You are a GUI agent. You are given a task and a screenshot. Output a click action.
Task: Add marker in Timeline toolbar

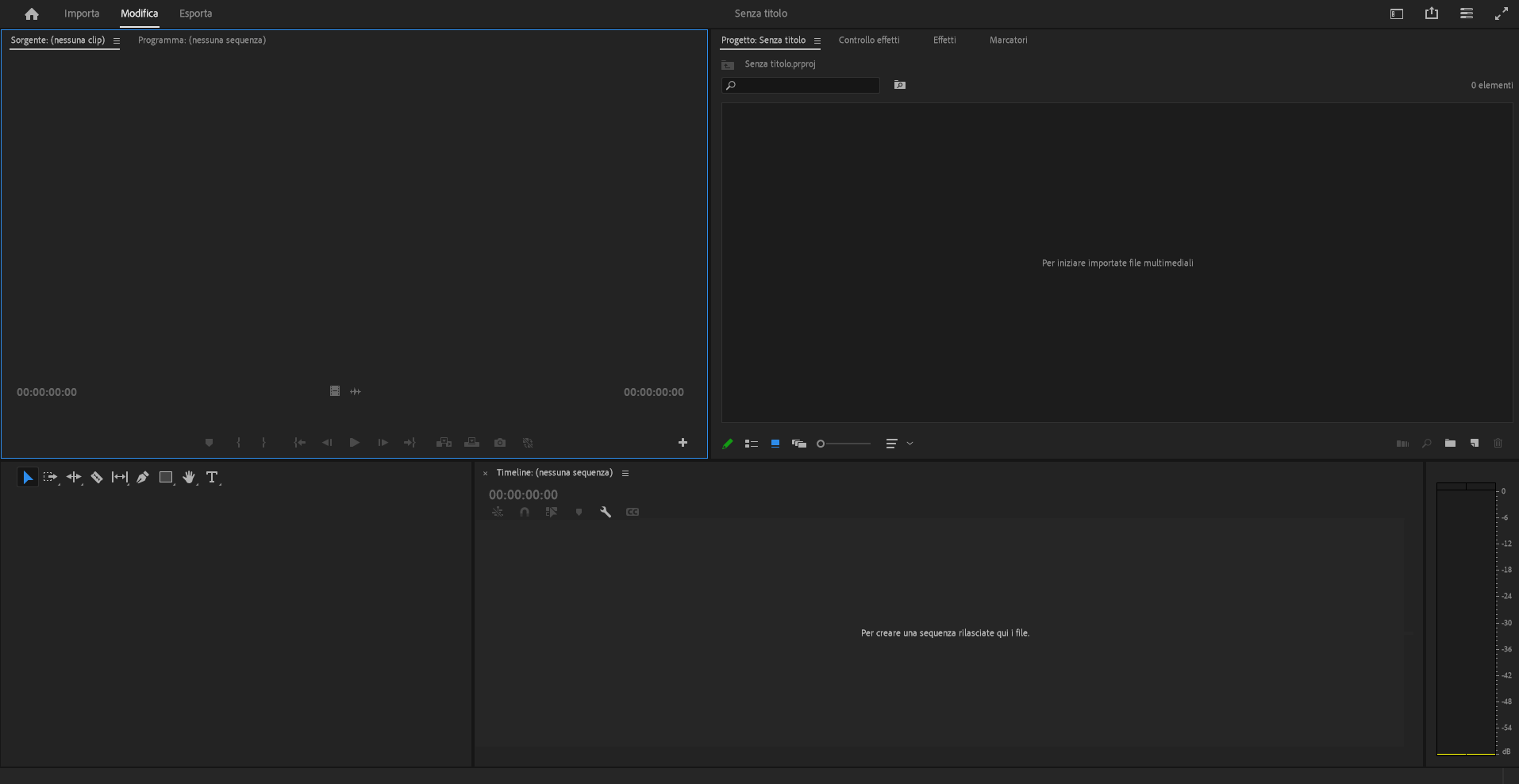pyautogui.click(x=579, y=513)
